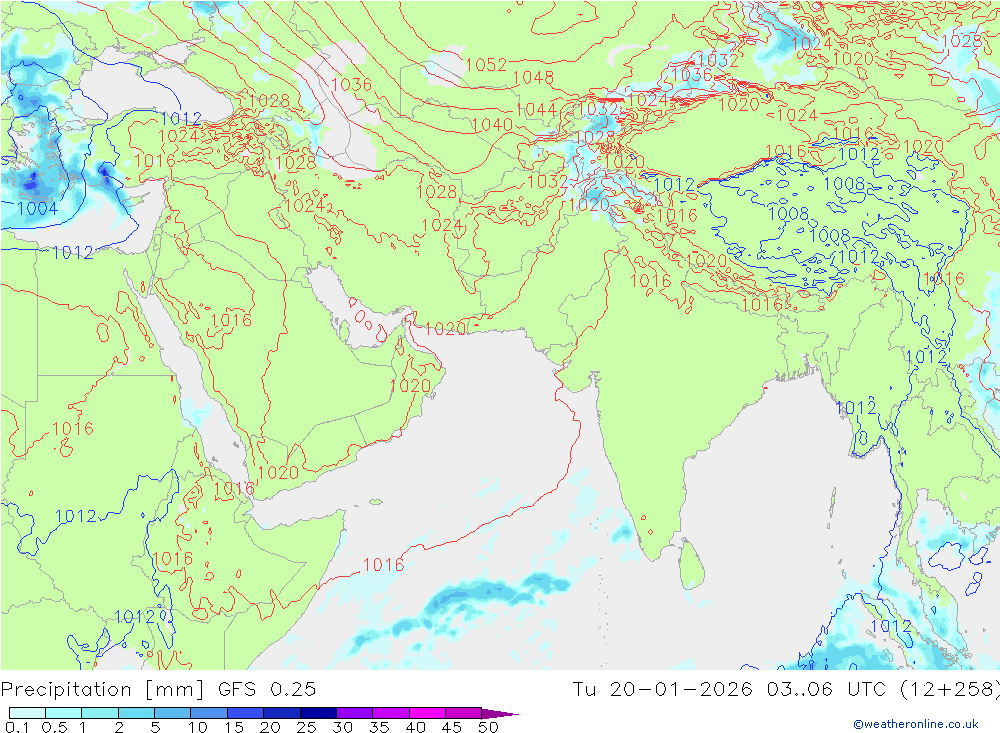This screenshot has height=733, width=1000.
Task: Click the legend scale value '0.5'
Action: [x=54, y=727]
